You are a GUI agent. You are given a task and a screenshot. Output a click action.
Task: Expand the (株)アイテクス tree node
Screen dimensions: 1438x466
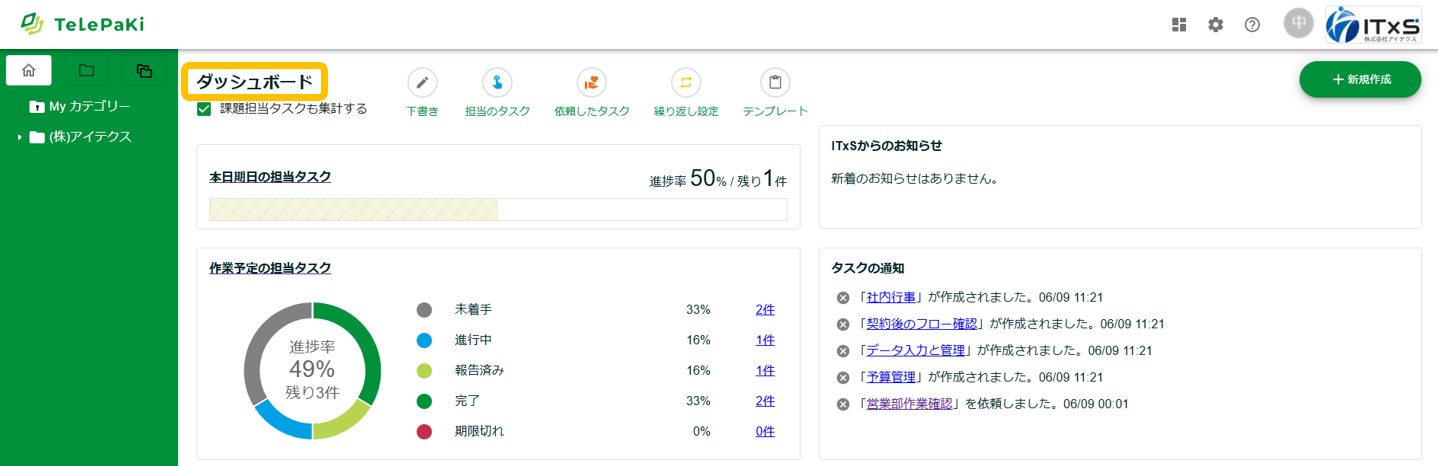click(19, 137)
